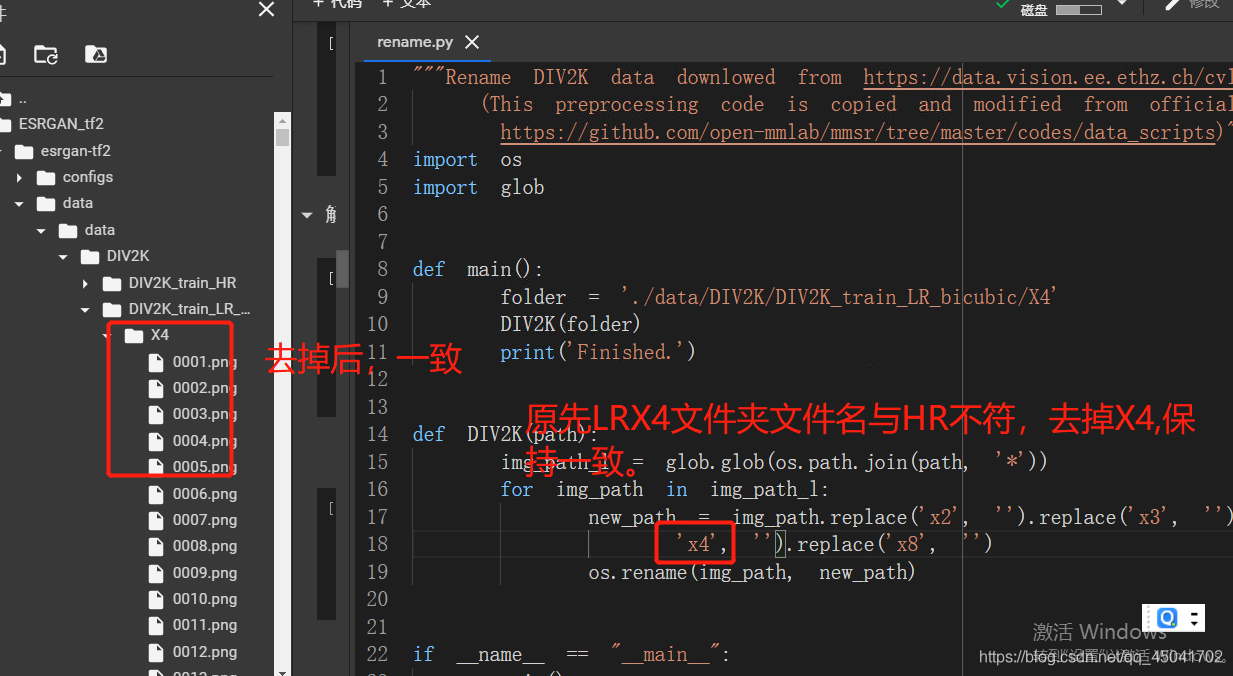Select the X4 folder name
Viewport: 1233px width, 676px height.
tap(160, 335)
